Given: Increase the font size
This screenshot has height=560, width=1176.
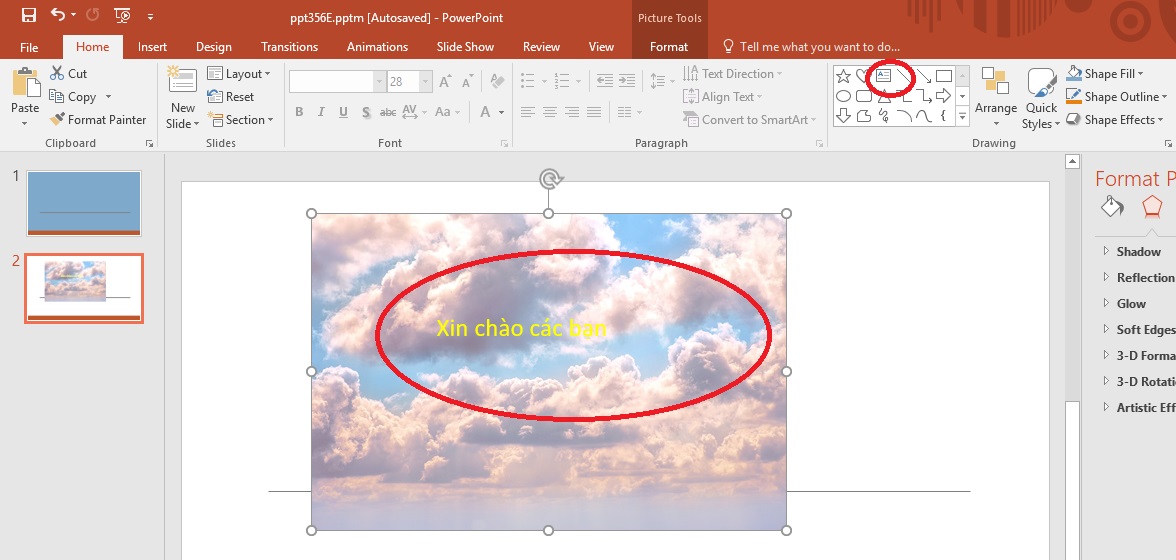Looking at the screenshot, I should (446, 81).
